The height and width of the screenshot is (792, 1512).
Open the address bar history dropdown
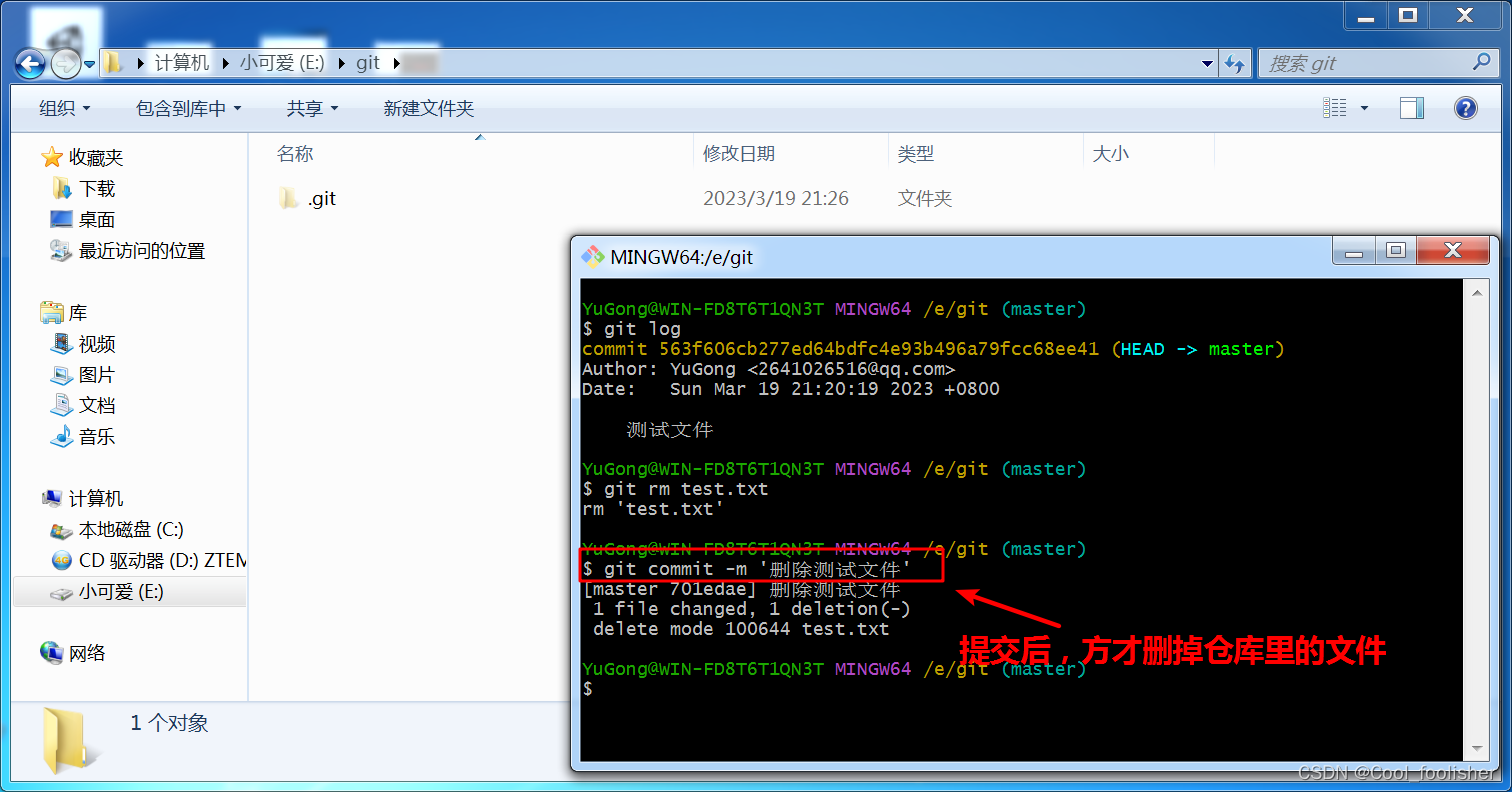click(1206, 63)
